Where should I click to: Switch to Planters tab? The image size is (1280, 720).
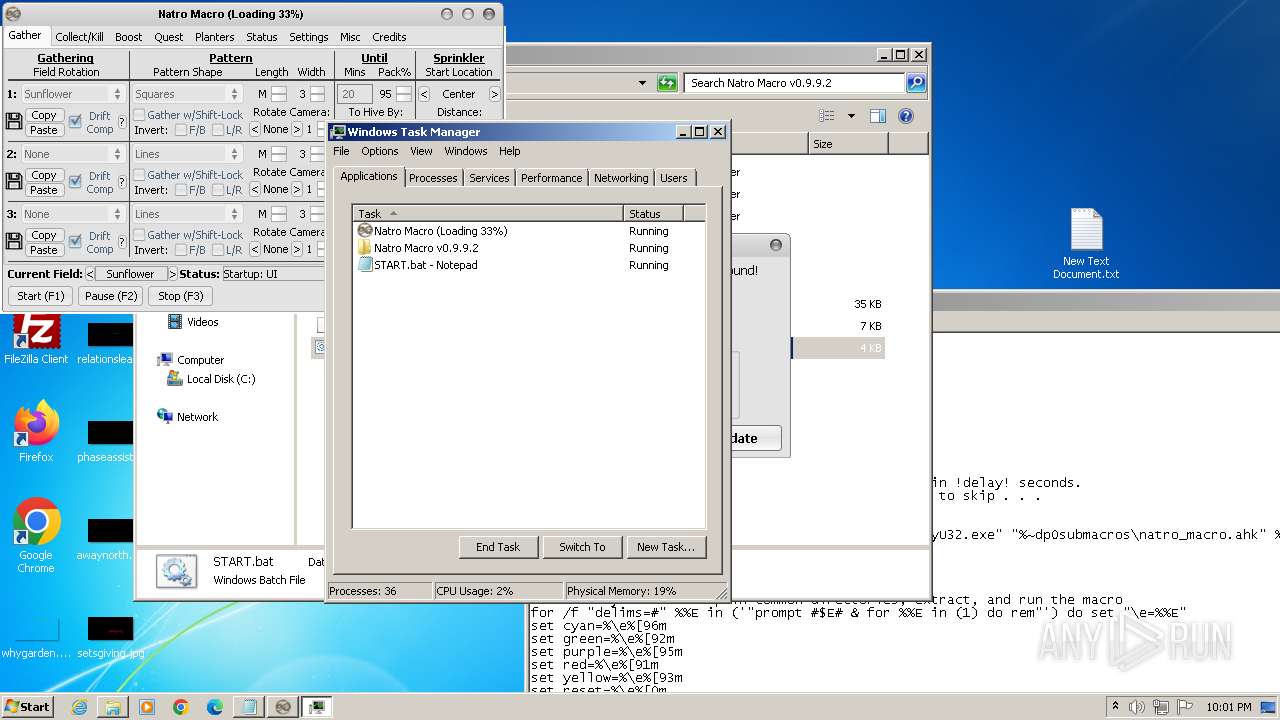pyautogui.click(x=215, y=37)
